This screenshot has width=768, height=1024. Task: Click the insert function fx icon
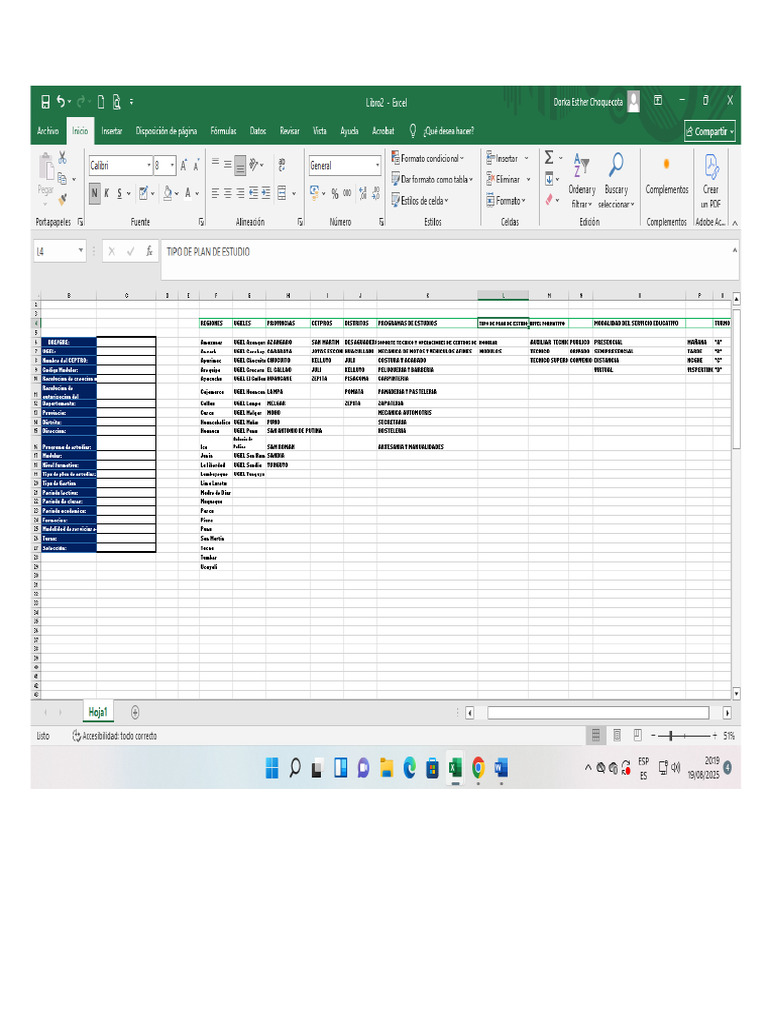pos(149,251)
